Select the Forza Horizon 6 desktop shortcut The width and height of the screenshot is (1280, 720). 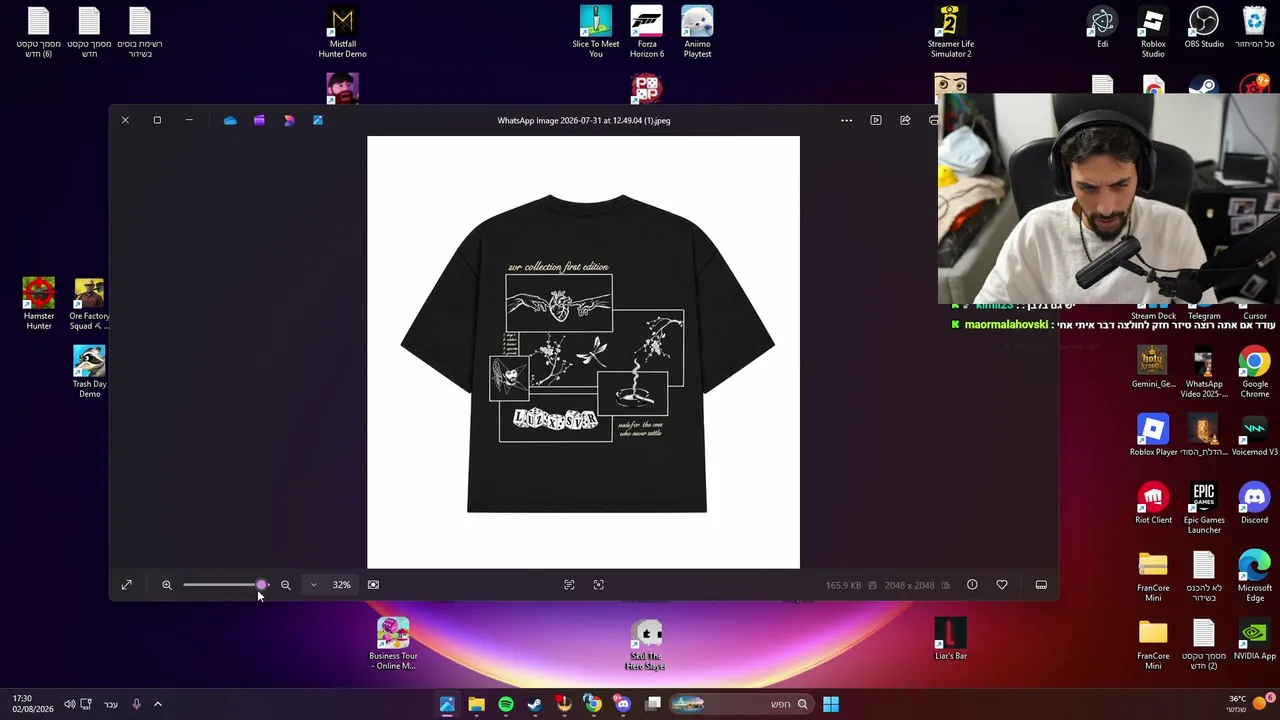(x=647, y=33)
